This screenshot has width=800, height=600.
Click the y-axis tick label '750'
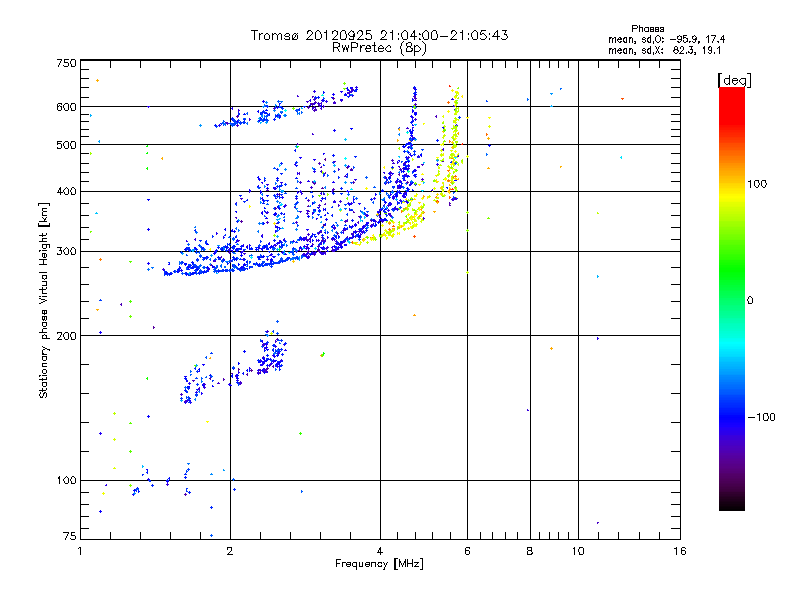click(x=66, y=63)
